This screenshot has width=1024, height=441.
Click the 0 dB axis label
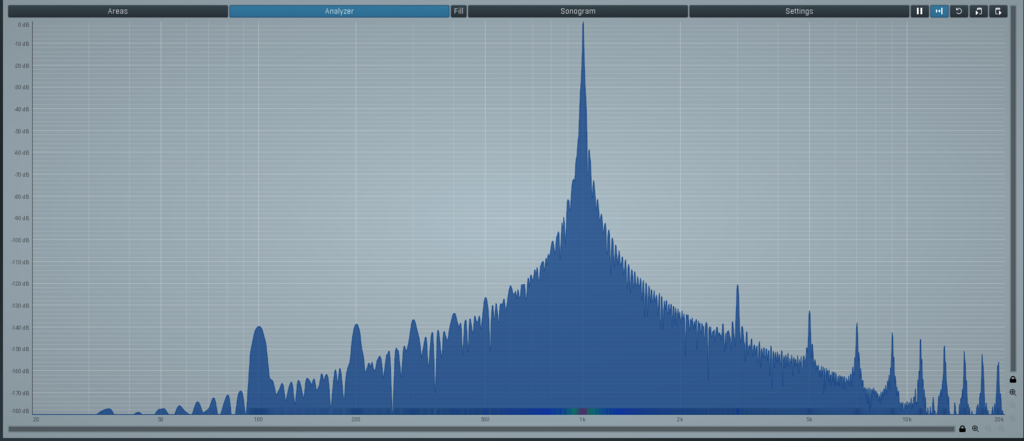[24, 25]
